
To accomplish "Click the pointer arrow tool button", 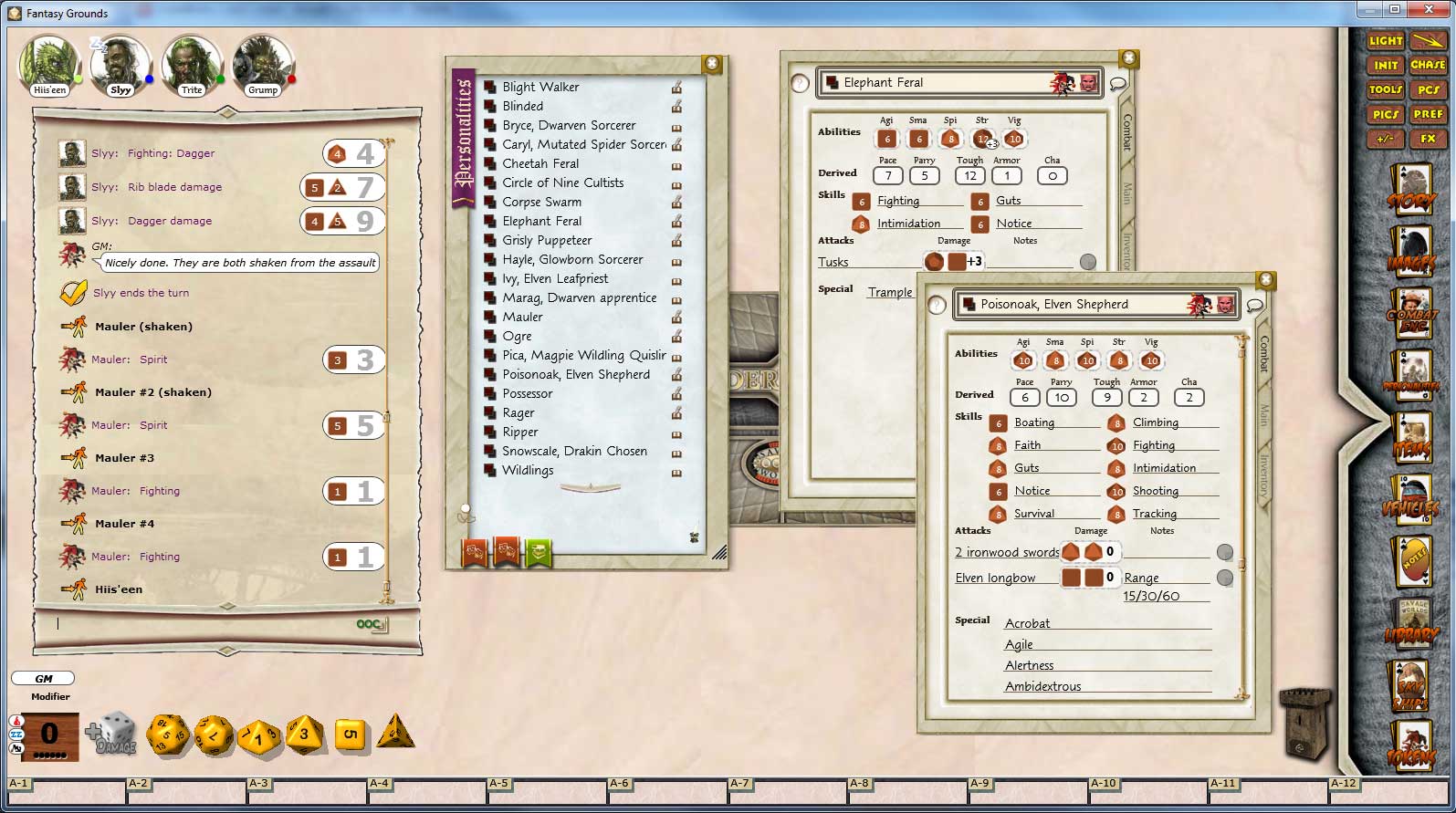I will [x=1428, y=41].
